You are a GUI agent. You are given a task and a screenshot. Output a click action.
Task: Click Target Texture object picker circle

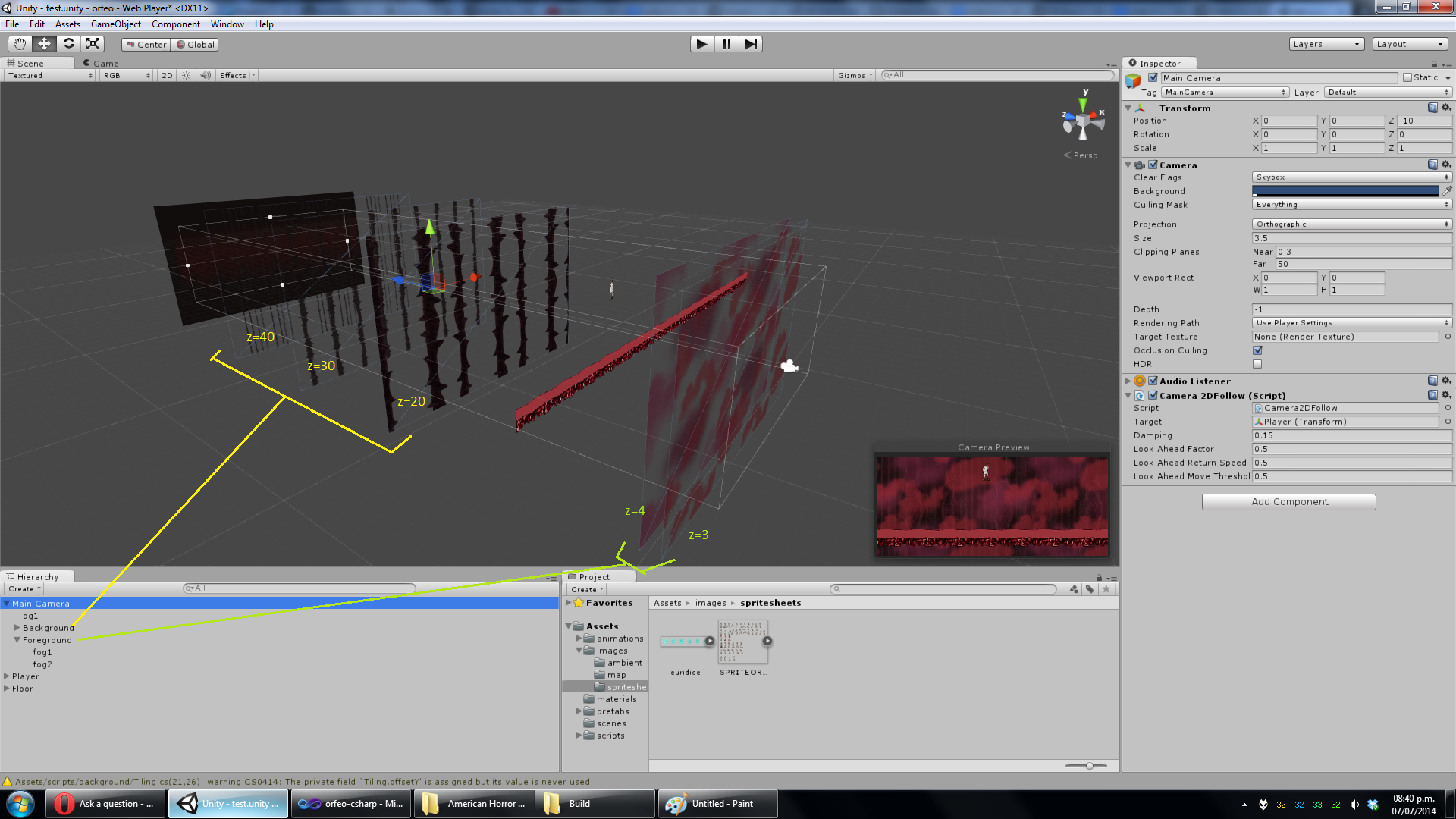click(1447, 337)
